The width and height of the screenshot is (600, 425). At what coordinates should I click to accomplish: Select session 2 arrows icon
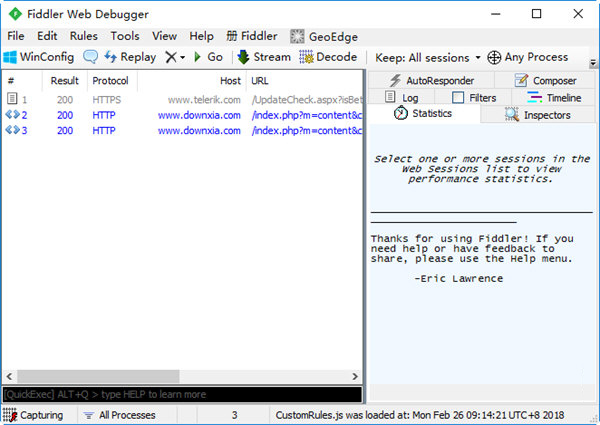point(12,114)
